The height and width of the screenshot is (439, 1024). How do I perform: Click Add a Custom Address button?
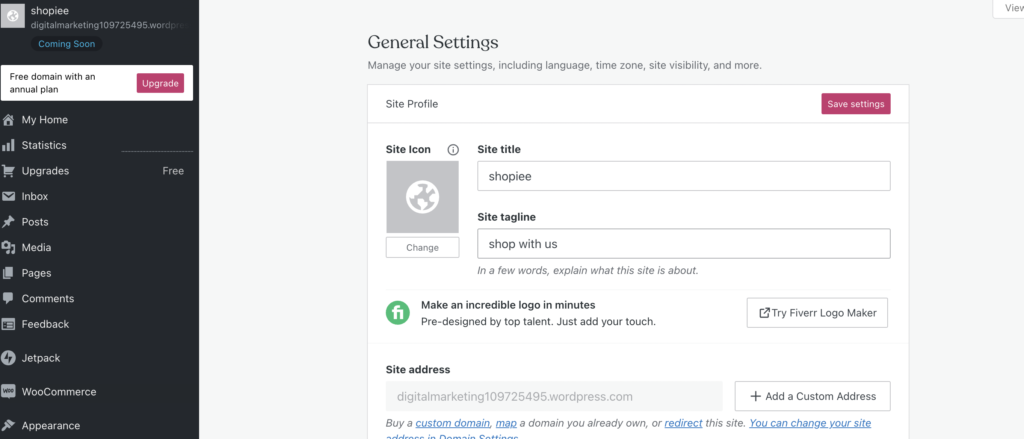(x=812, y=396)
